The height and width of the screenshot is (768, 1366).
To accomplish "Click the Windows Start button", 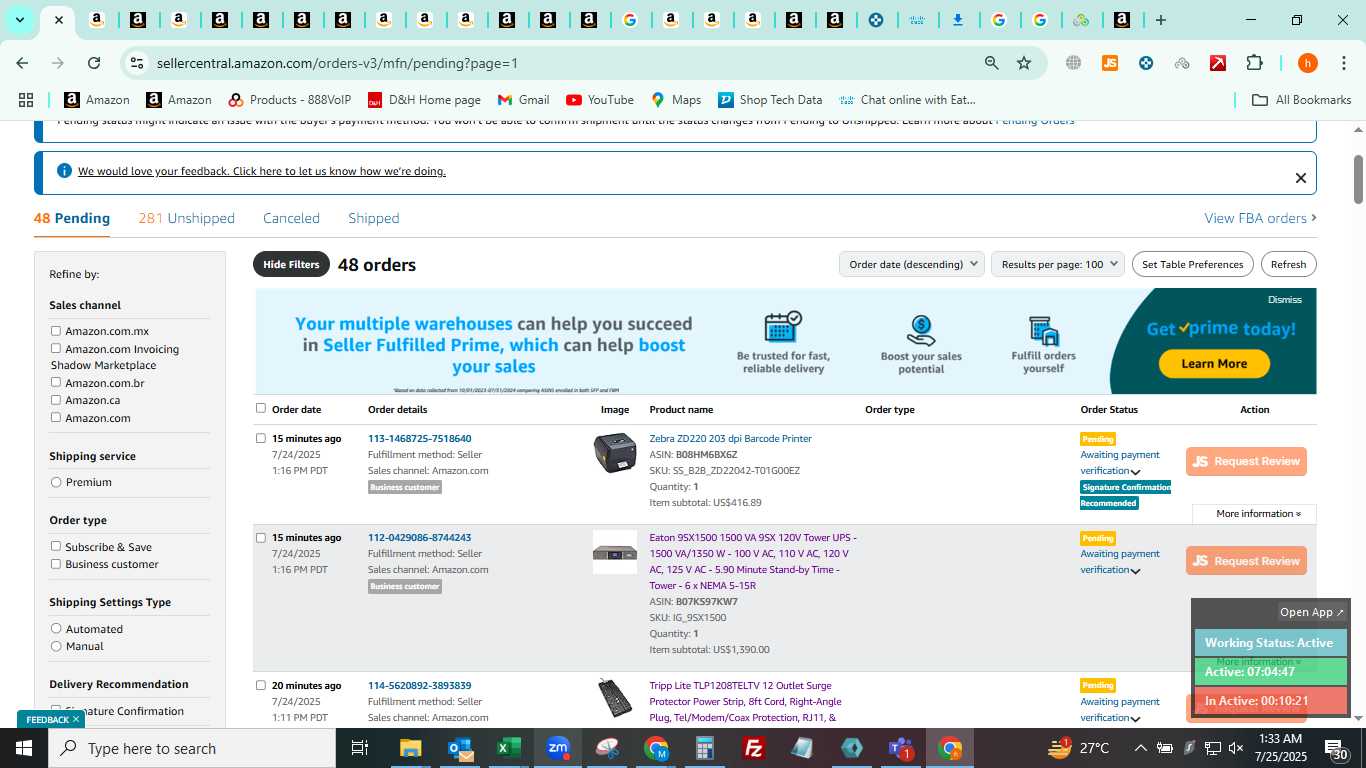I will (23, 748).
